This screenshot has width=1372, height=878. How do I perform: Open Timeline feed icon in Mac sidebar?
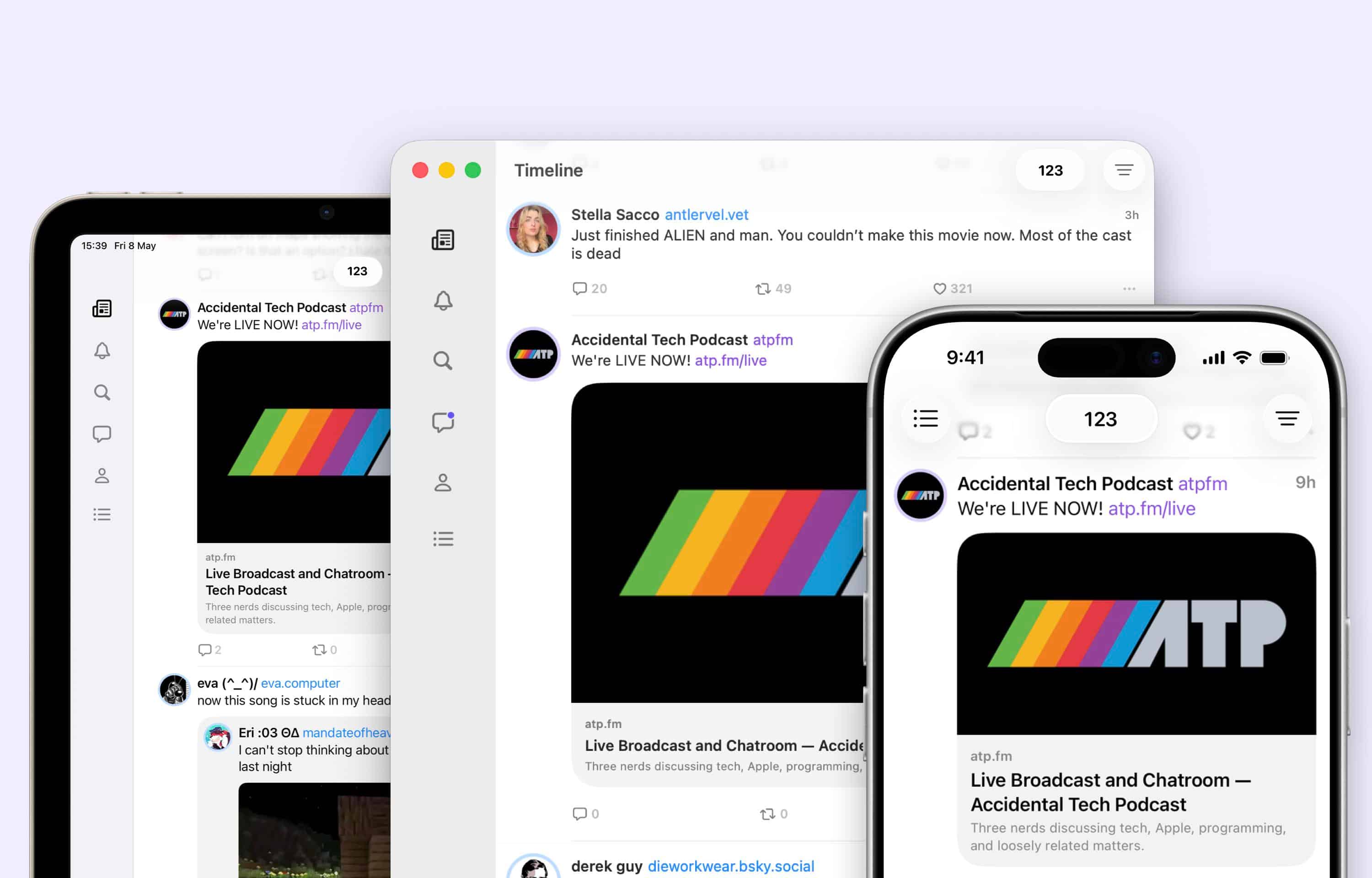(443, 240)
